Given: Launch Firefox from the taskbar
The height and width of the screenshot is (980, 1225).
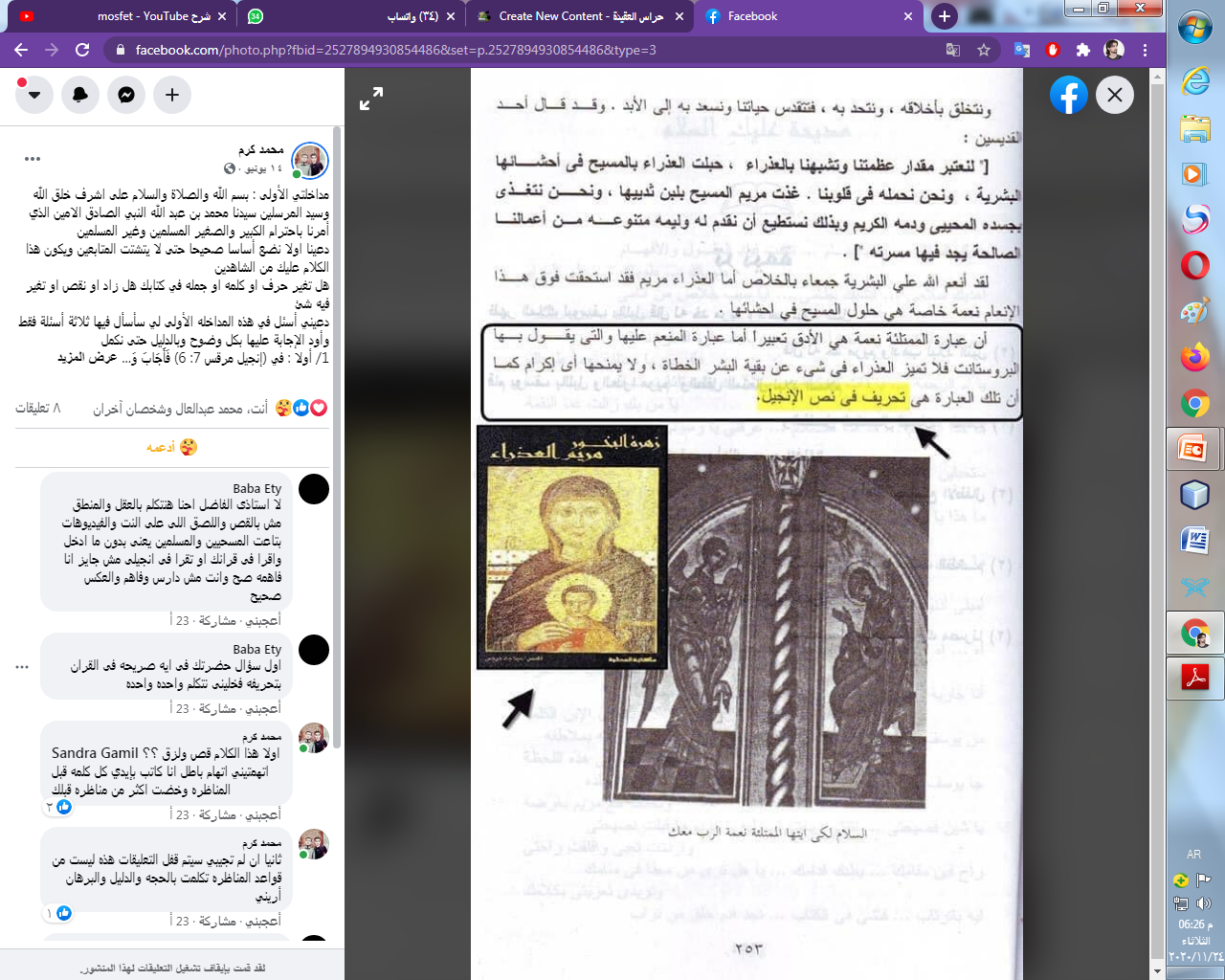Looking at the screenshot, I should pyautogui.click(x=1195, y=357).
